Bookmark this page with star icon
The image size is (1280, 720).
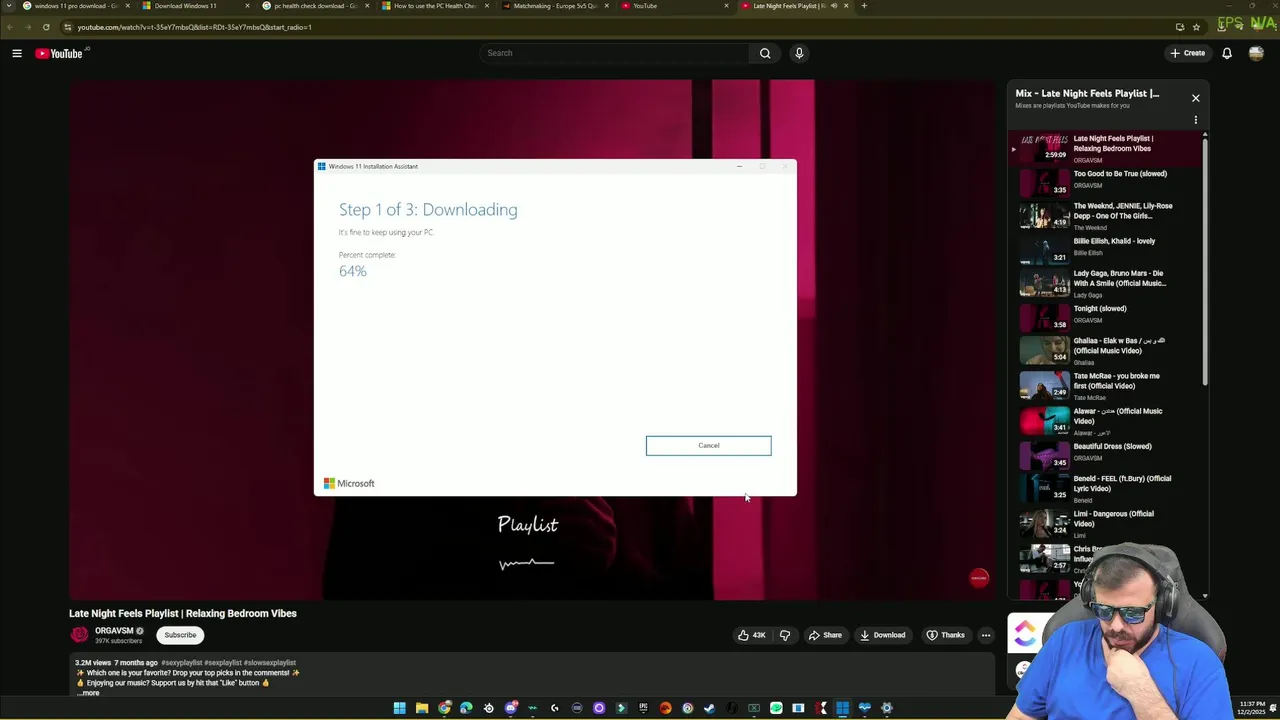(1196, 27)
